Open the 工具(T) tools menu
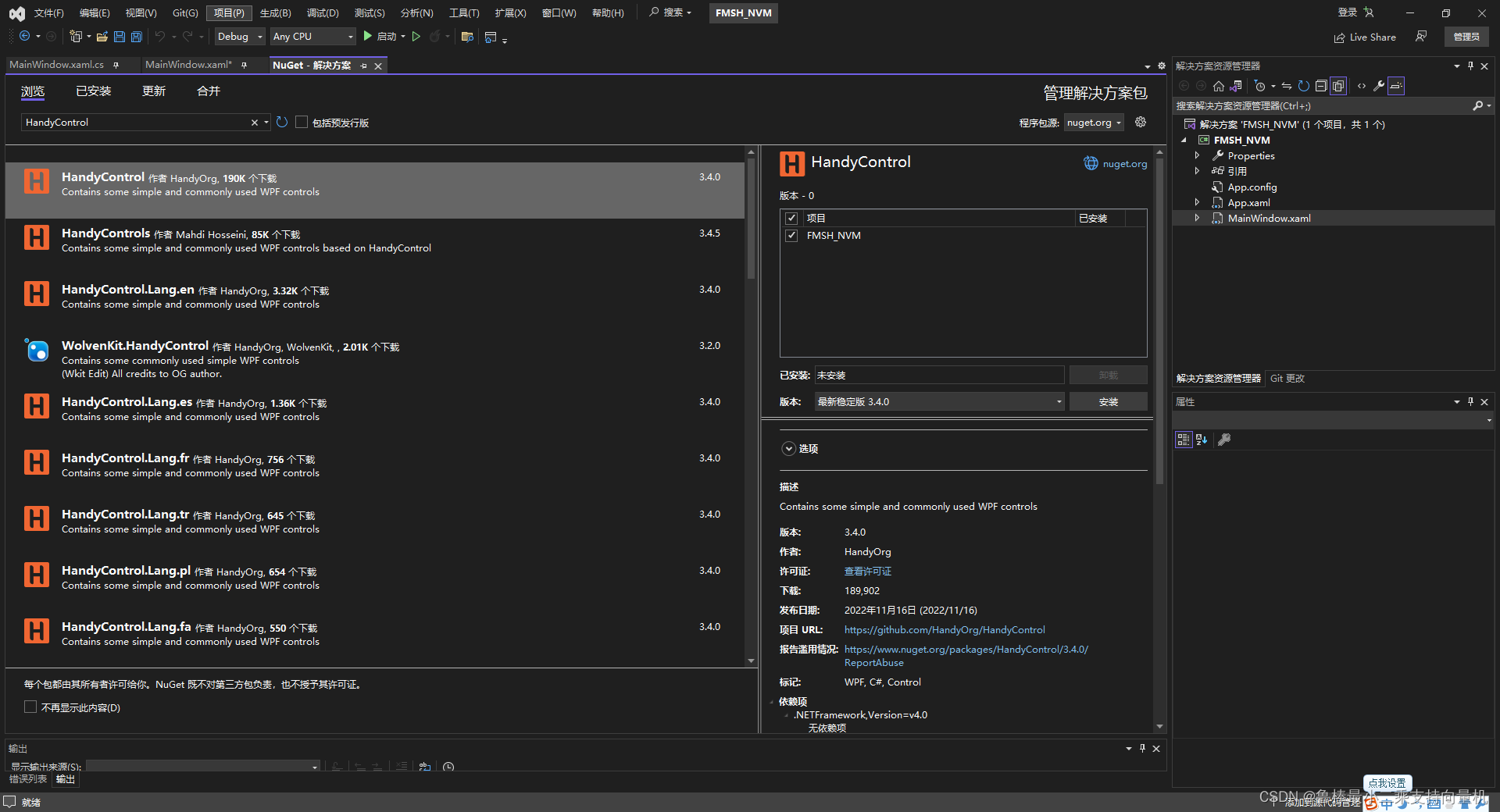The width and height of the screenshot is (1500, 812). pos(464,12)
